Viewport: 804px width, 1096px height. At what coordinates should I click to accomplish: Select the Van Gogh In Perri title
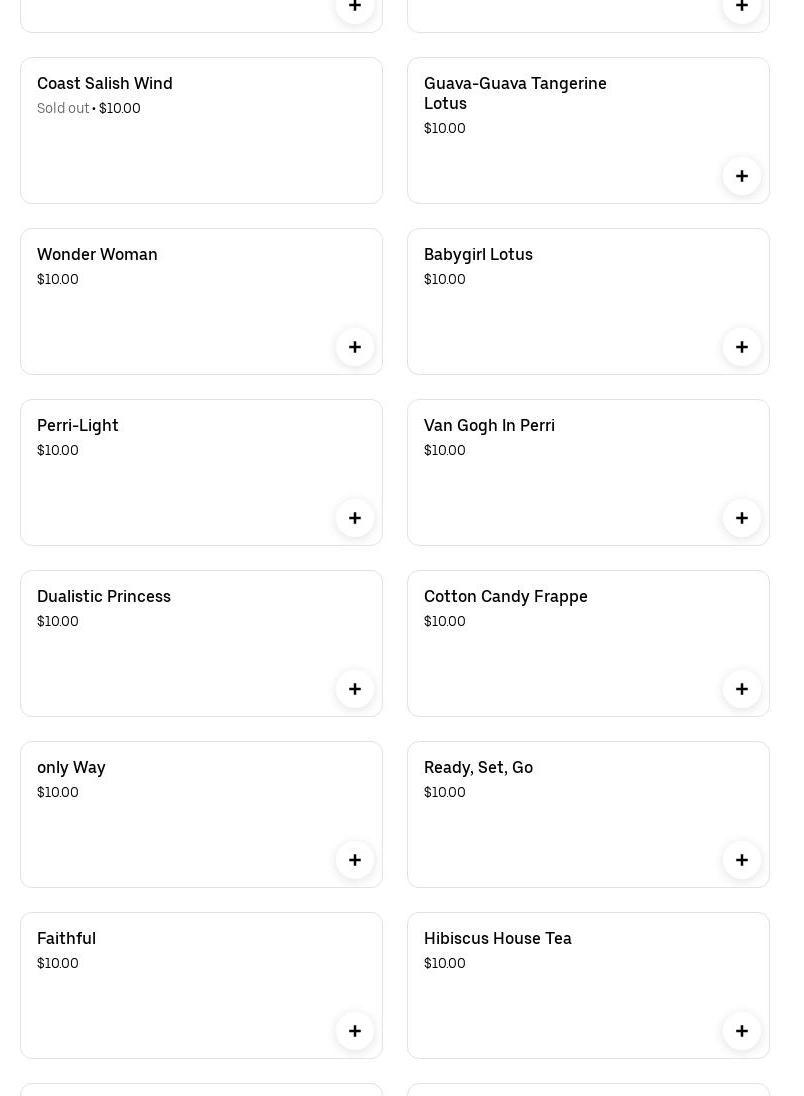click(x=489, y=426)
